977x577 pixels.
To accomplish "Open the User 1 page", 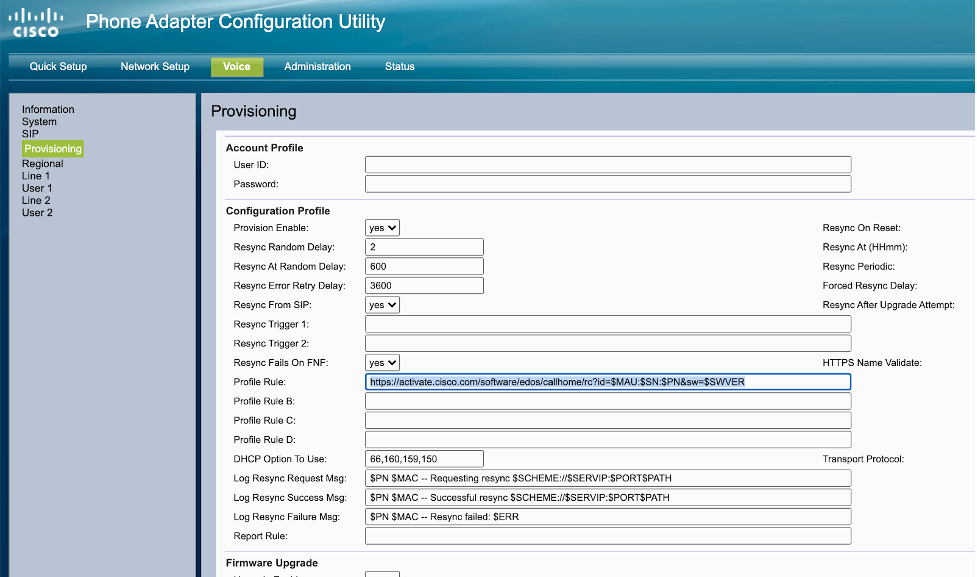I will click(x=37, y=187).
